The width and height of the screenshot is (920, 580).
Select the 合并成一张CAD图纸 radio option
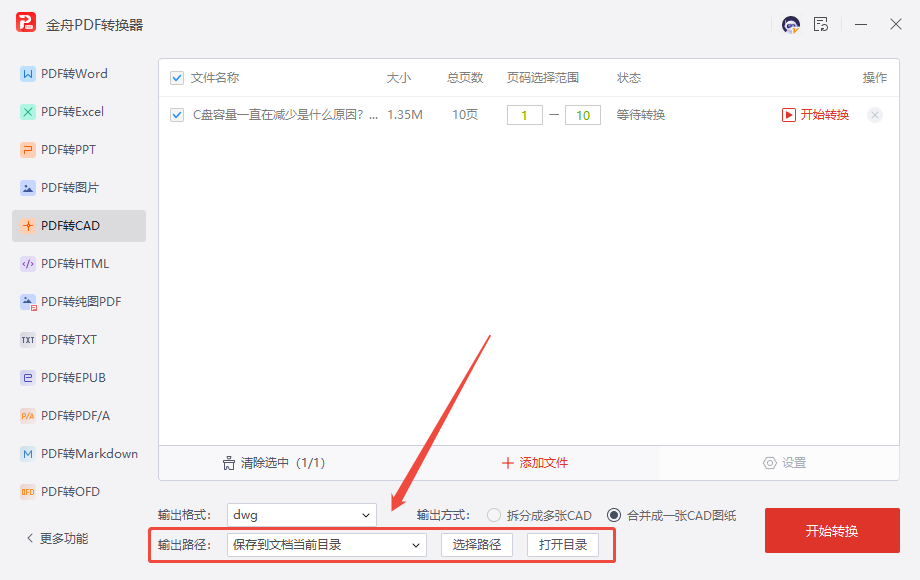(614, 515)
